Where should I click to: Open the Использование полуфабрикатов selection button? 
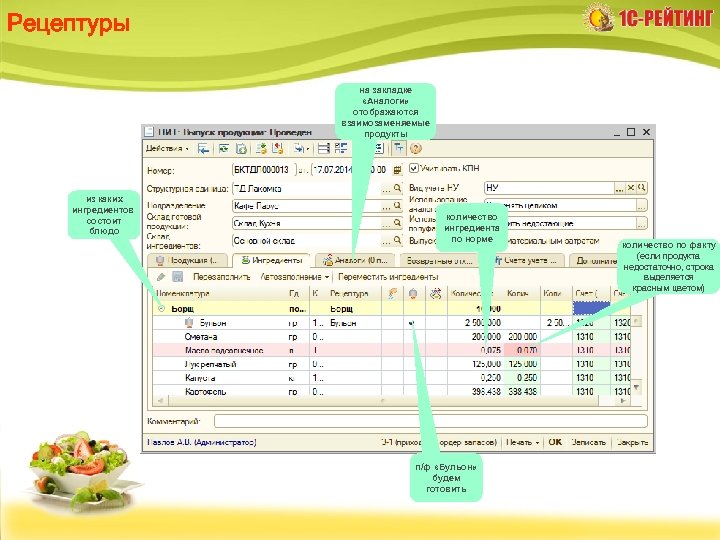coord(641,224)
